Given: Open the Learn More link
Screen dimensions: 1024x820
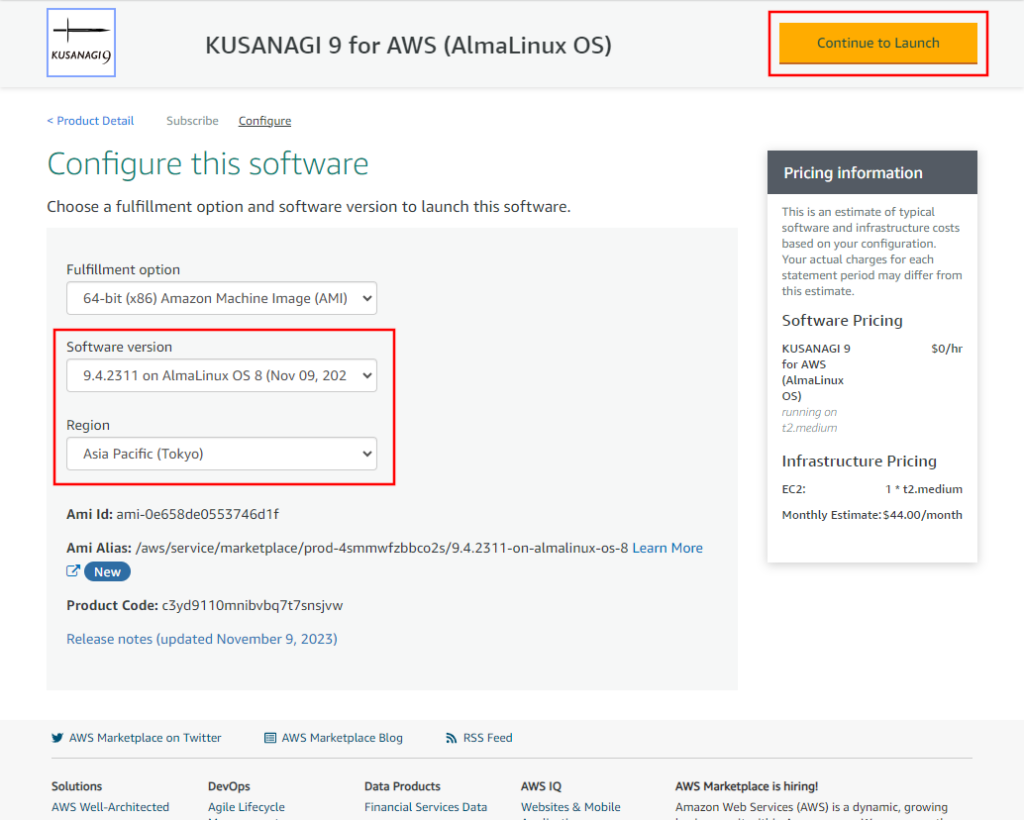Looking at the screenshot, I should [x=667, y=548].
